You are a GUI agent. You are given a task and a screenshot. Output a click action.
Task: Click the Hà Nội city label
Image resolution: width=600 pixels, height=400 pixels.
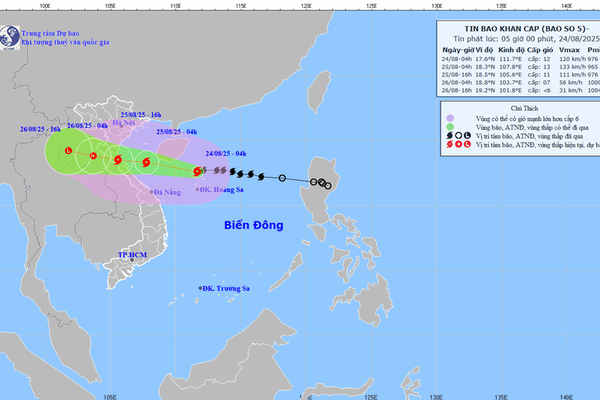coord(124,123)
